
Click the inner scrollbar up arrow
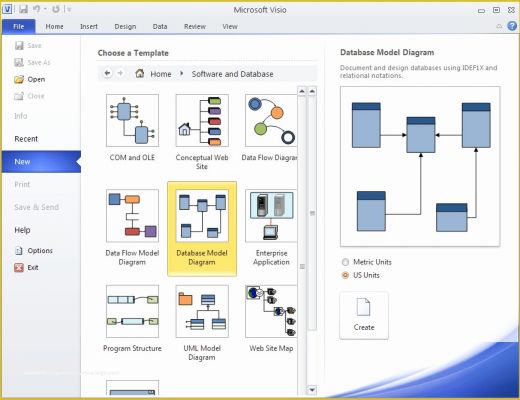302,91
